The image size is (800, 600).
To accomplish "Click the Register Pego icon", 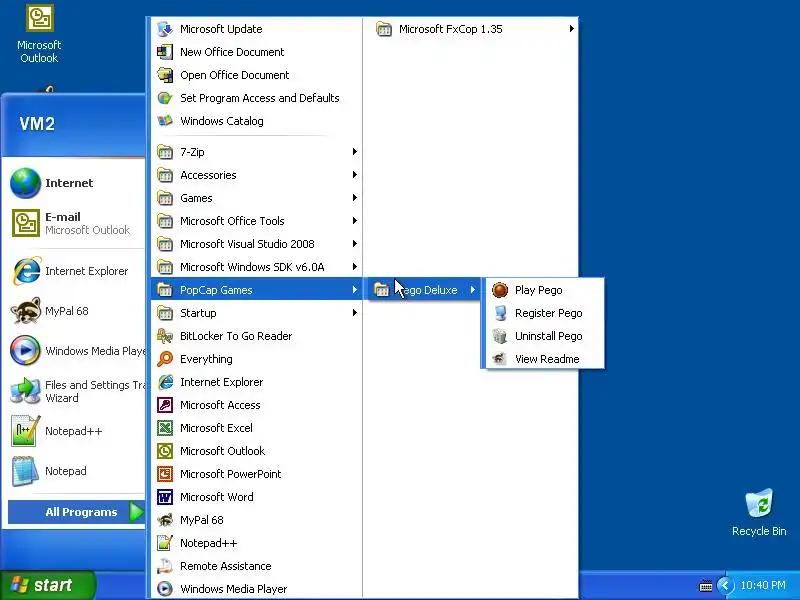I will pos(500,313).
